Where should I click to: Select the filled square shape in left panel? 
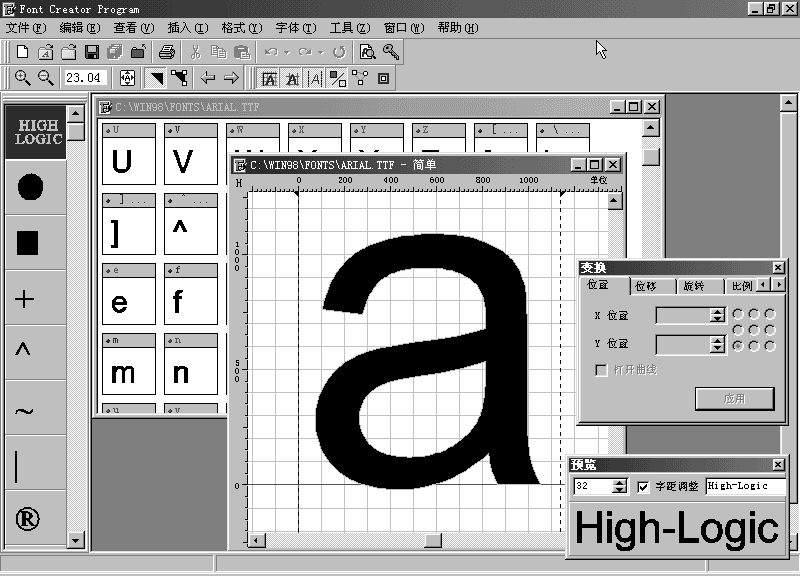point(28,242)
